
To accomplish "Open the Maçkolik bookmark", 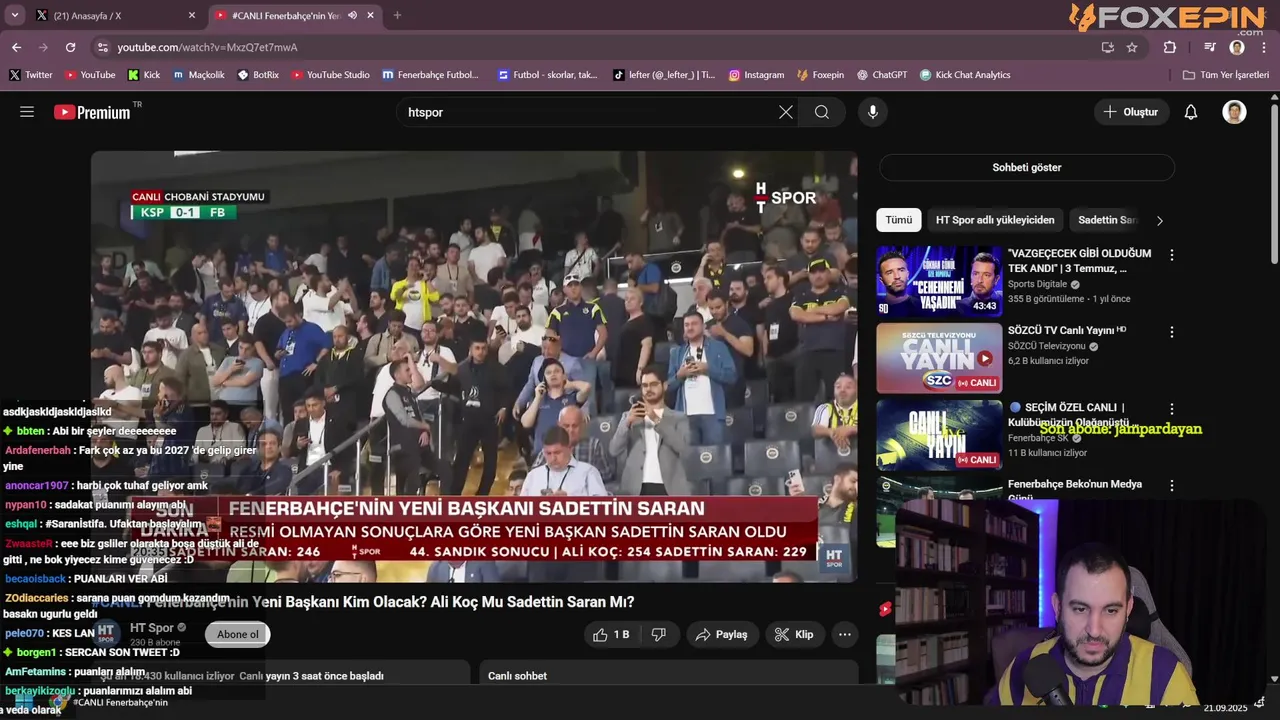I will 199,75.
